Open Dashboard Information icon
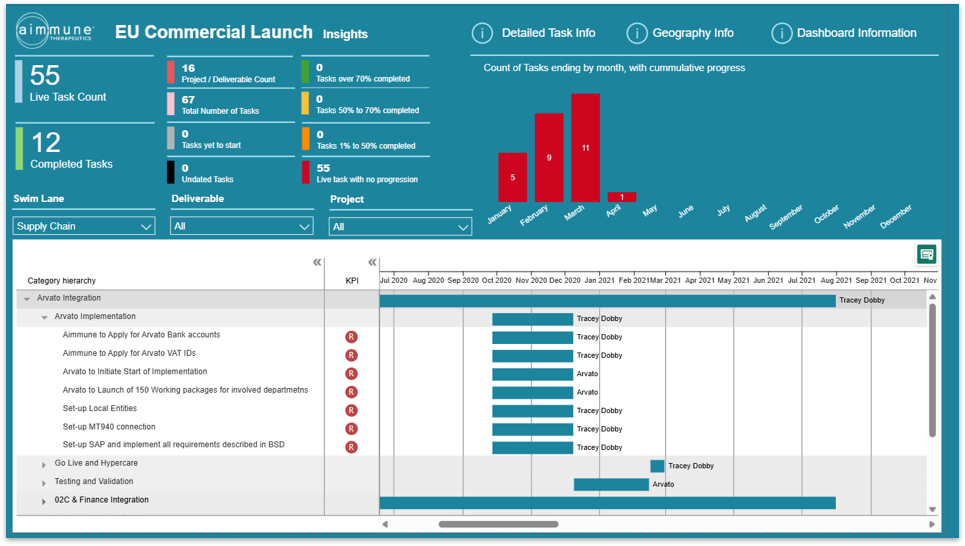Screen dimensions: 965x546 (x=782, y=33)
